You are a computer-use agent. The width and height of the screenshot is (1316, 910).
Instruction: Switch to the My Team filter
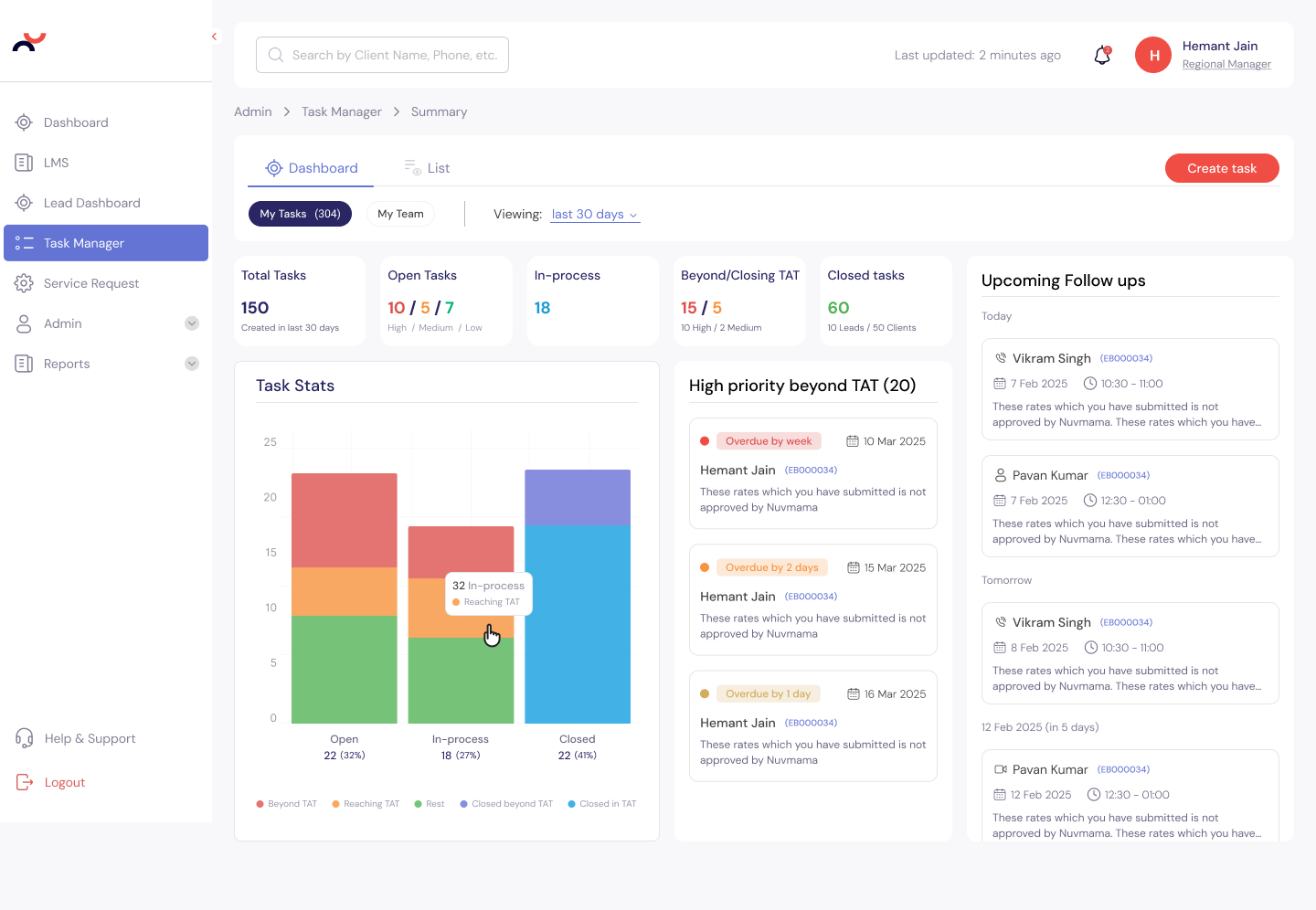coord(400,214)
